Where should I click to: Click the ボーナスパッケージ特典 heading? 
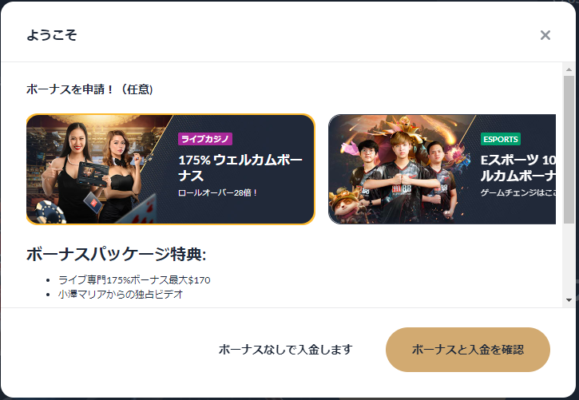pos(116,254)
